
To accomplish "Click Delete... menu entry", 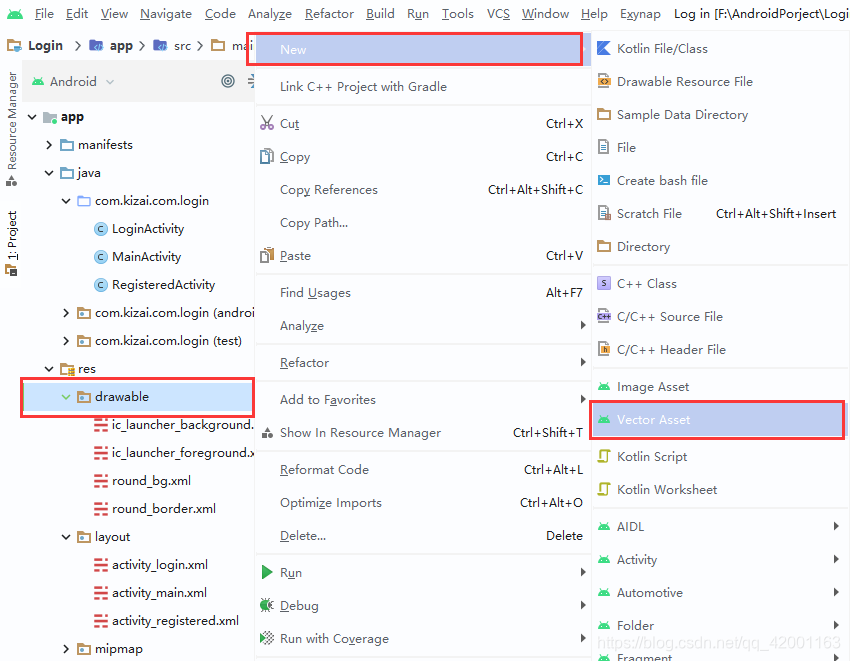I will (423, 535).
